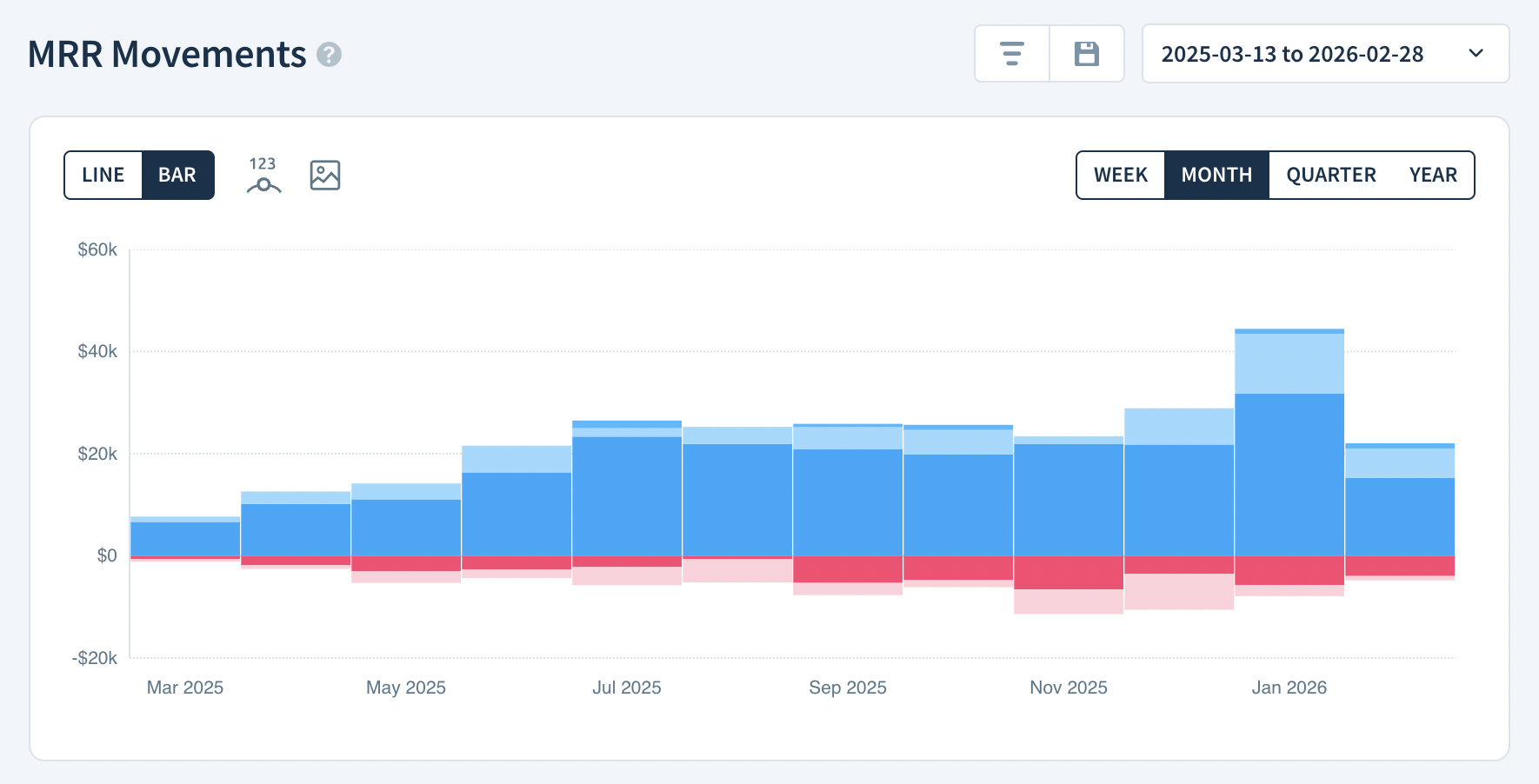Open the MRR Movements help question mark
1539x784 pixels.
328,56
